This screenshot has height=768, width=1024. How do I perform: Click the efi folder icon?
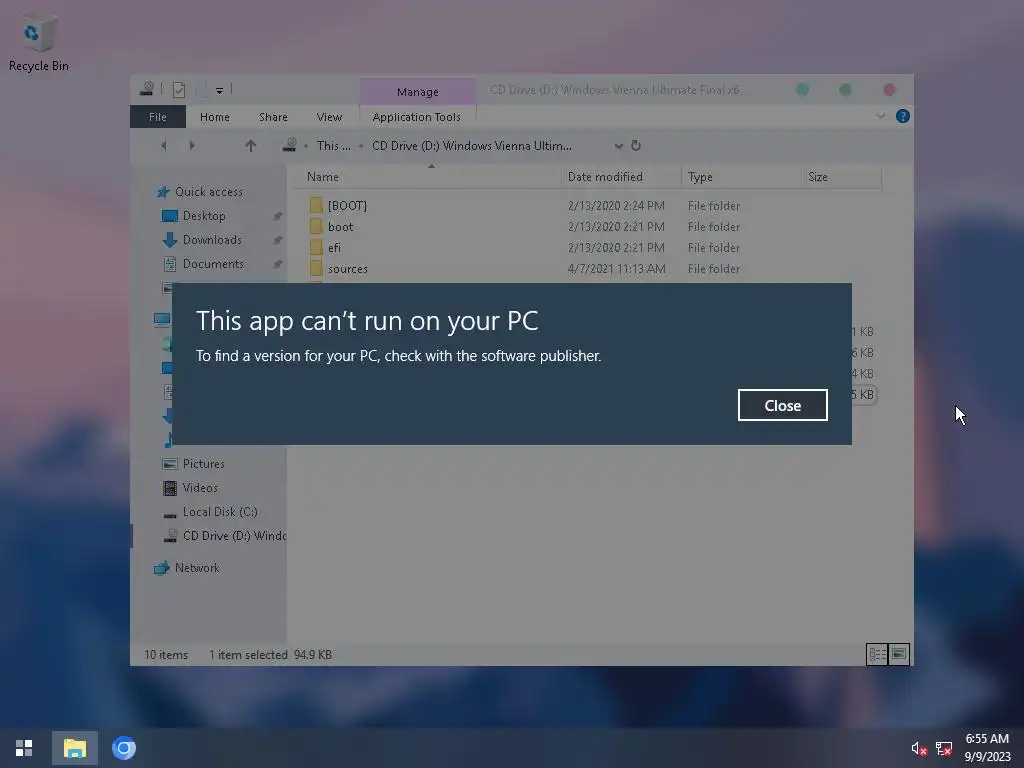tap(316, 247)
